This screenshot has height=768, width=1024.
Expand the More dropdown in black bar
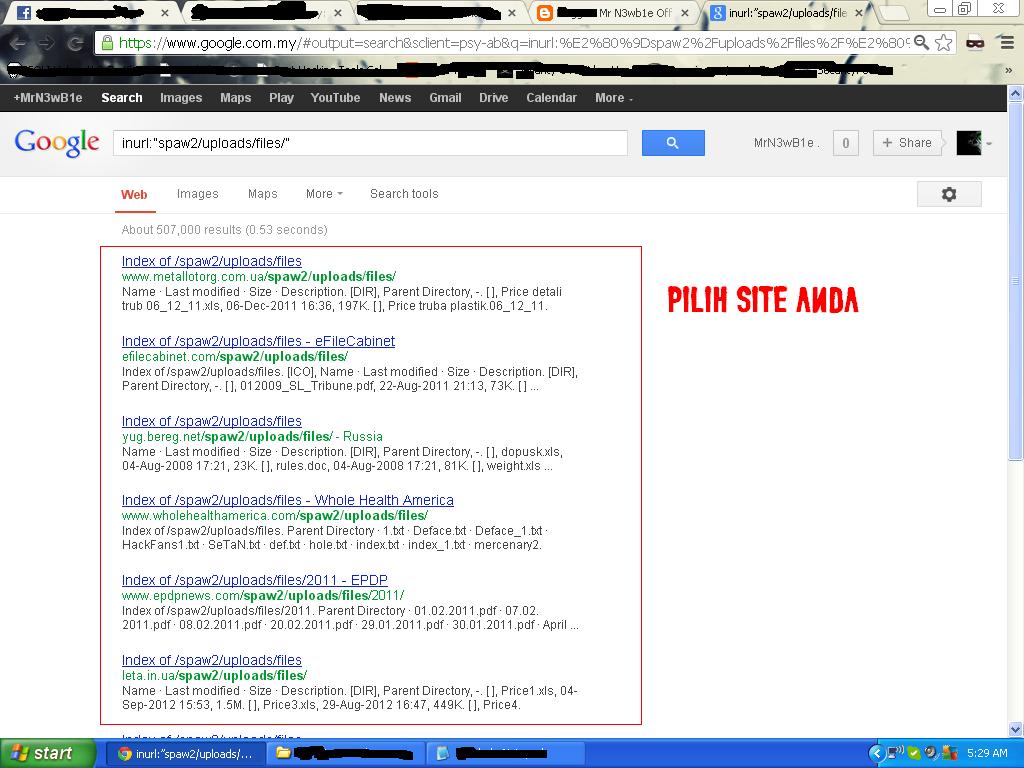click(x=614, y=98)
